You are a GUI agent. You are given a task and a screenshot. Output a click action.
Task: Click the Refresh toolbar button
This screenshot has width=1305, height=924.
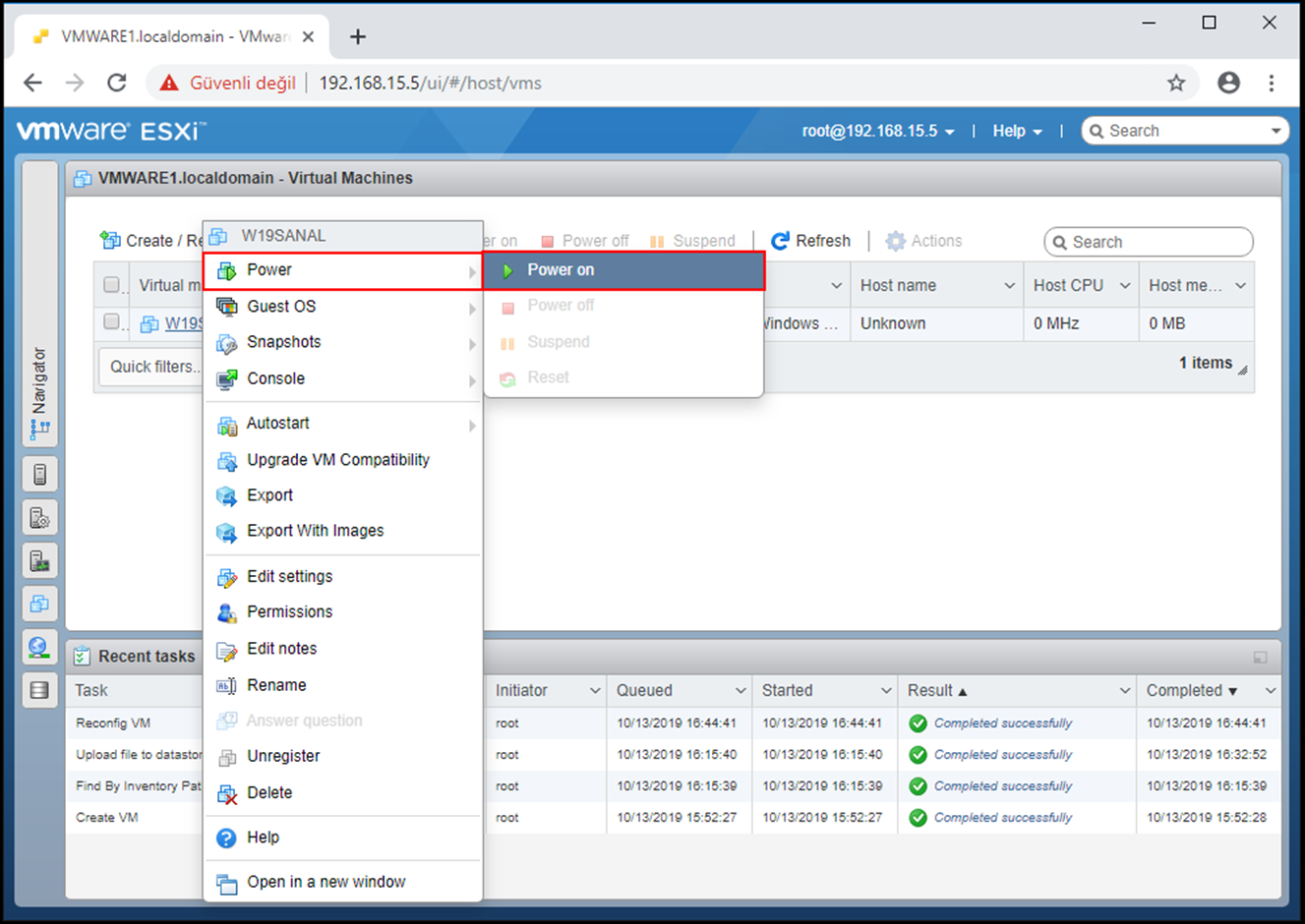pos(811,241)
